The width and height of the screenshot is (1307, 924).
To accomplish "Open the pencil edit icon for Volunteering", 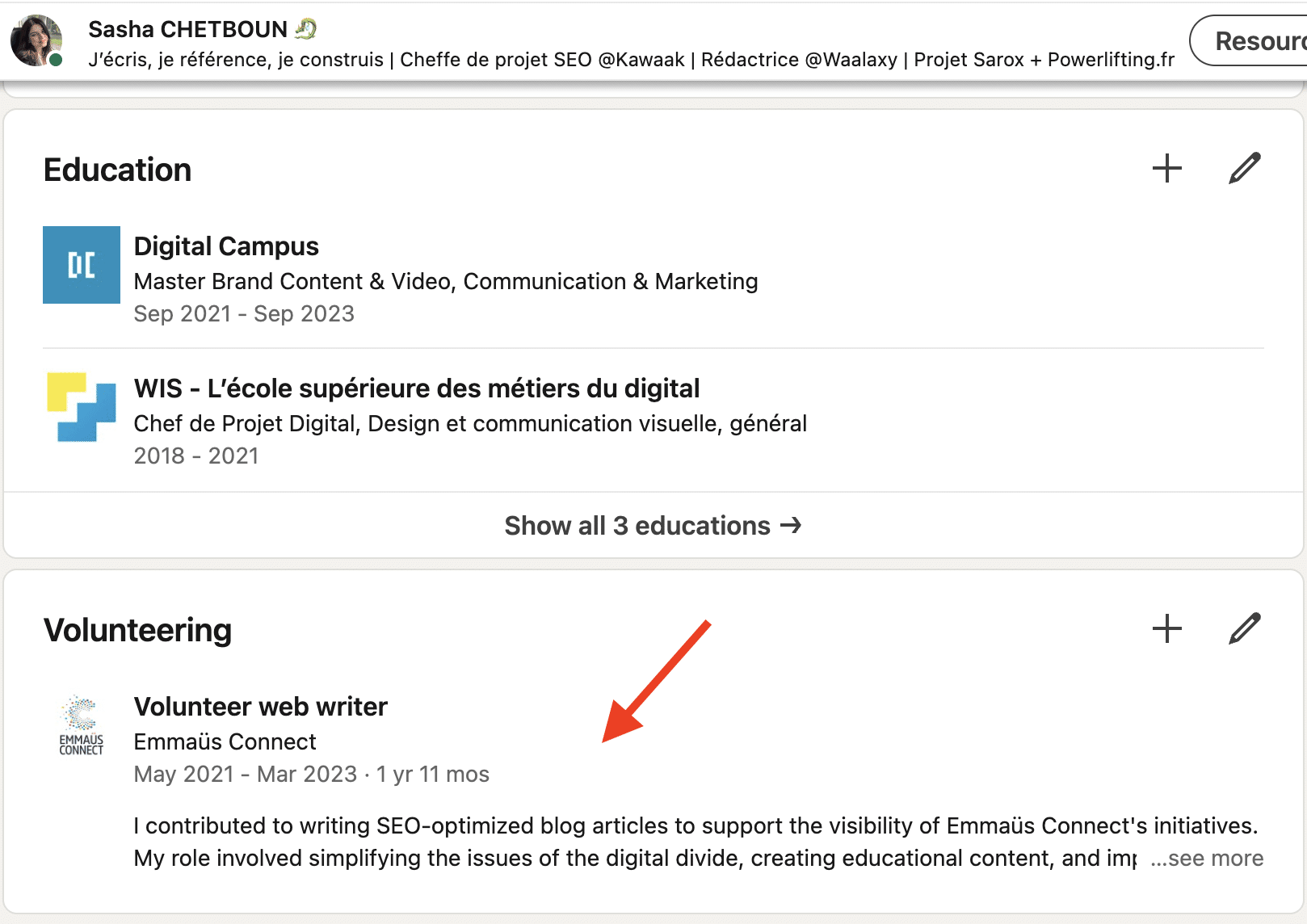I will coord(1245,628).
